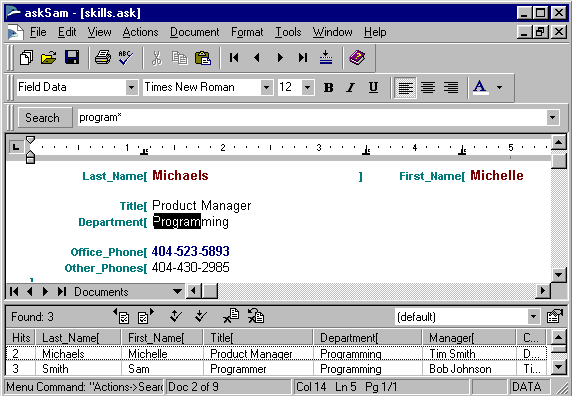The height and width of the screenshot is (396, 572).
Task: Open the Times New Roman font dropdown
Action: (x=266, y=88)
